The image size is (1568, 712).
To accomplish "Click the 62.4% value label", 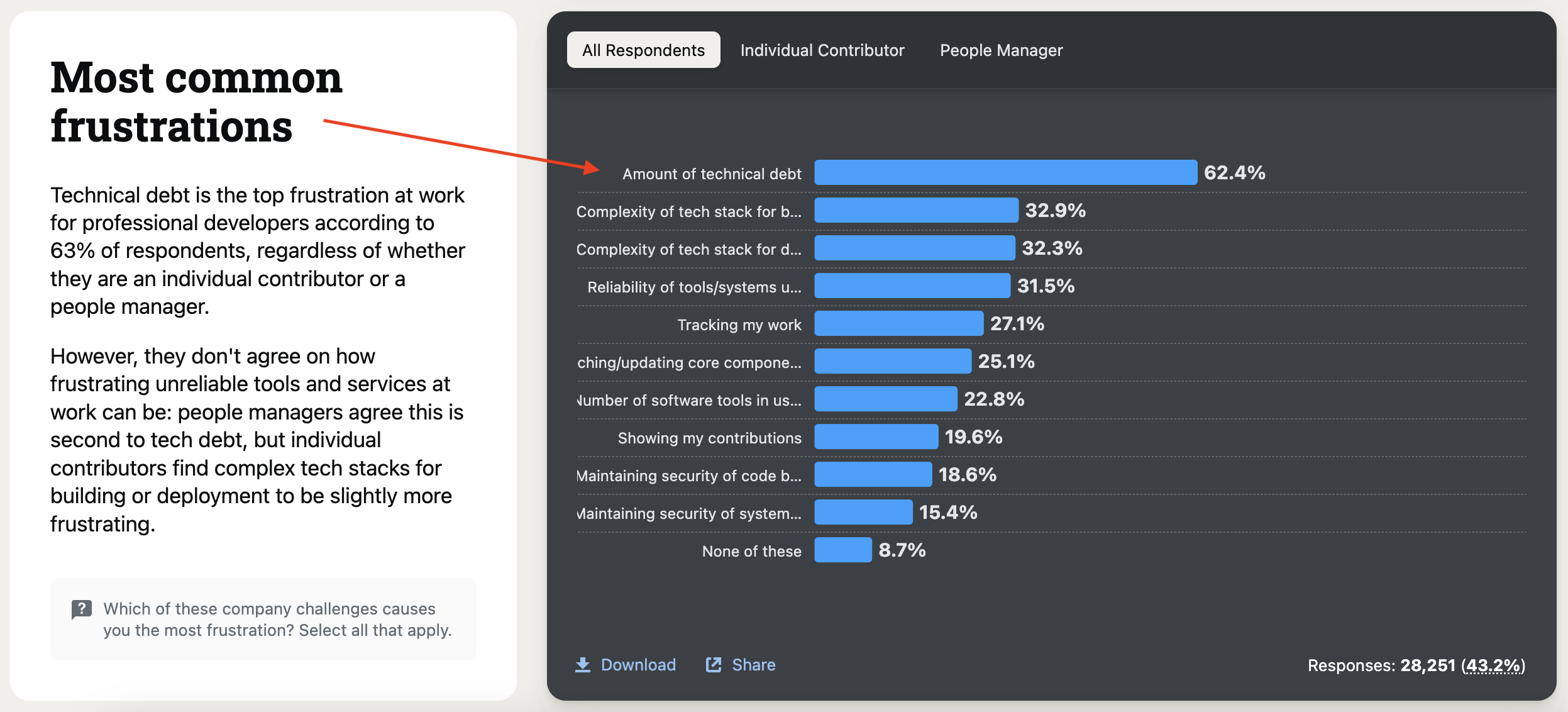I will pyautogui.click(x=1234, y=173).
